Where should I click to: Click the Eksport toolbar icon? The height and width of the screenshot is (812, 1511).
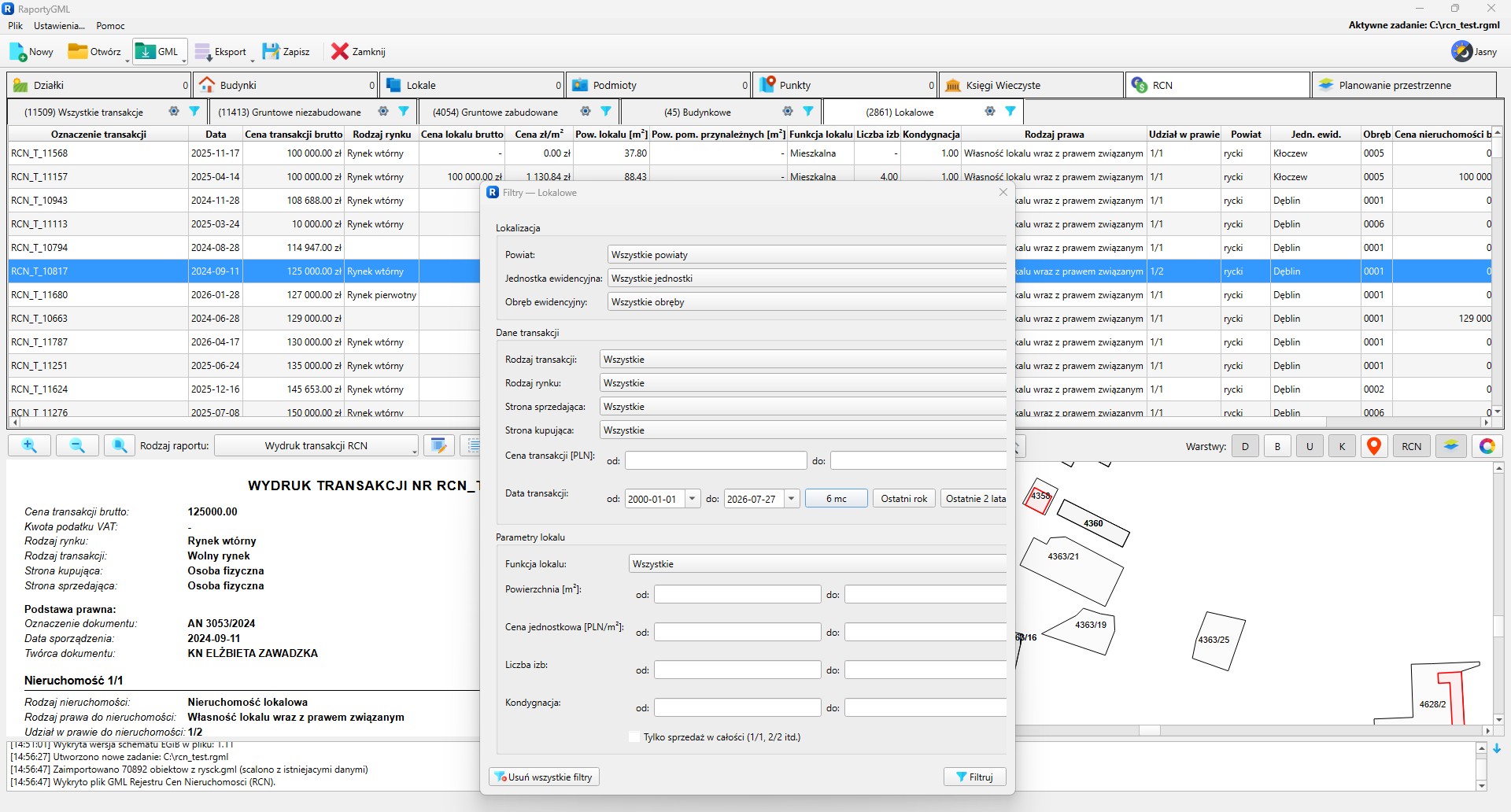click(x=203, y=52)
